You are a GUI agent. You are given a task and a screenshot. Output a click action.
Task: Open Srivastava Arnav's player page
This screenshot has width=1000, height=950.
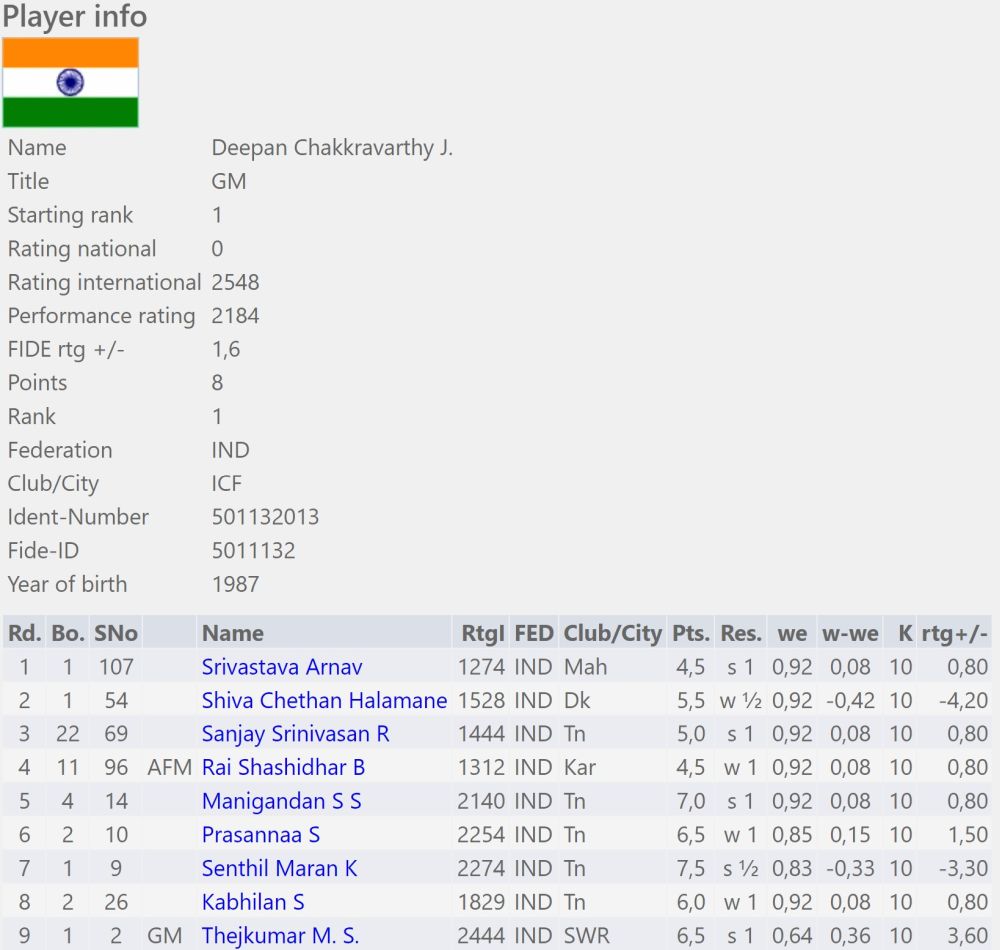pos(281,667)
